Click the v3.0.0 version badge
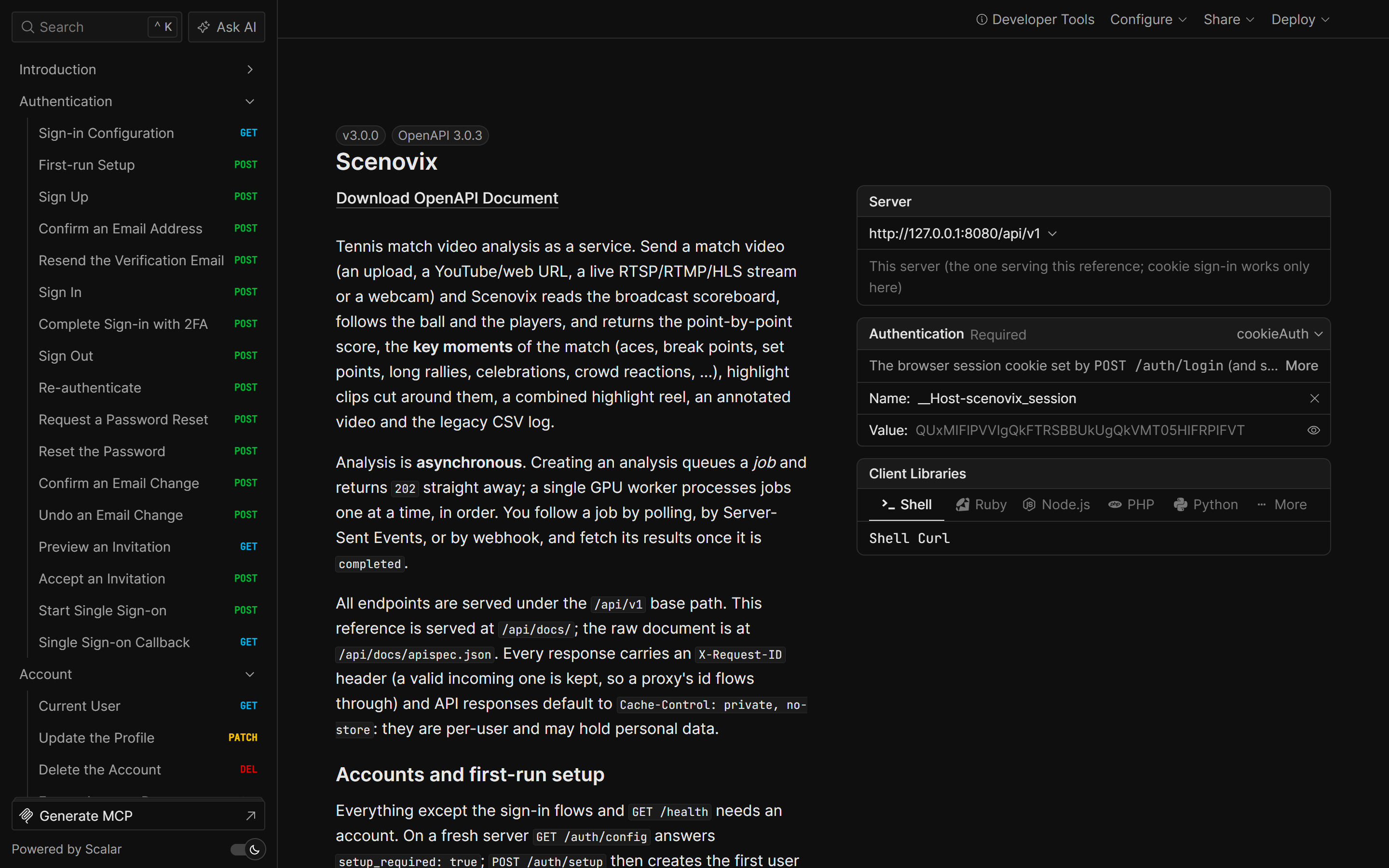Image resolution: width=1389 pixels, height=868 pixels. point(360,136)
